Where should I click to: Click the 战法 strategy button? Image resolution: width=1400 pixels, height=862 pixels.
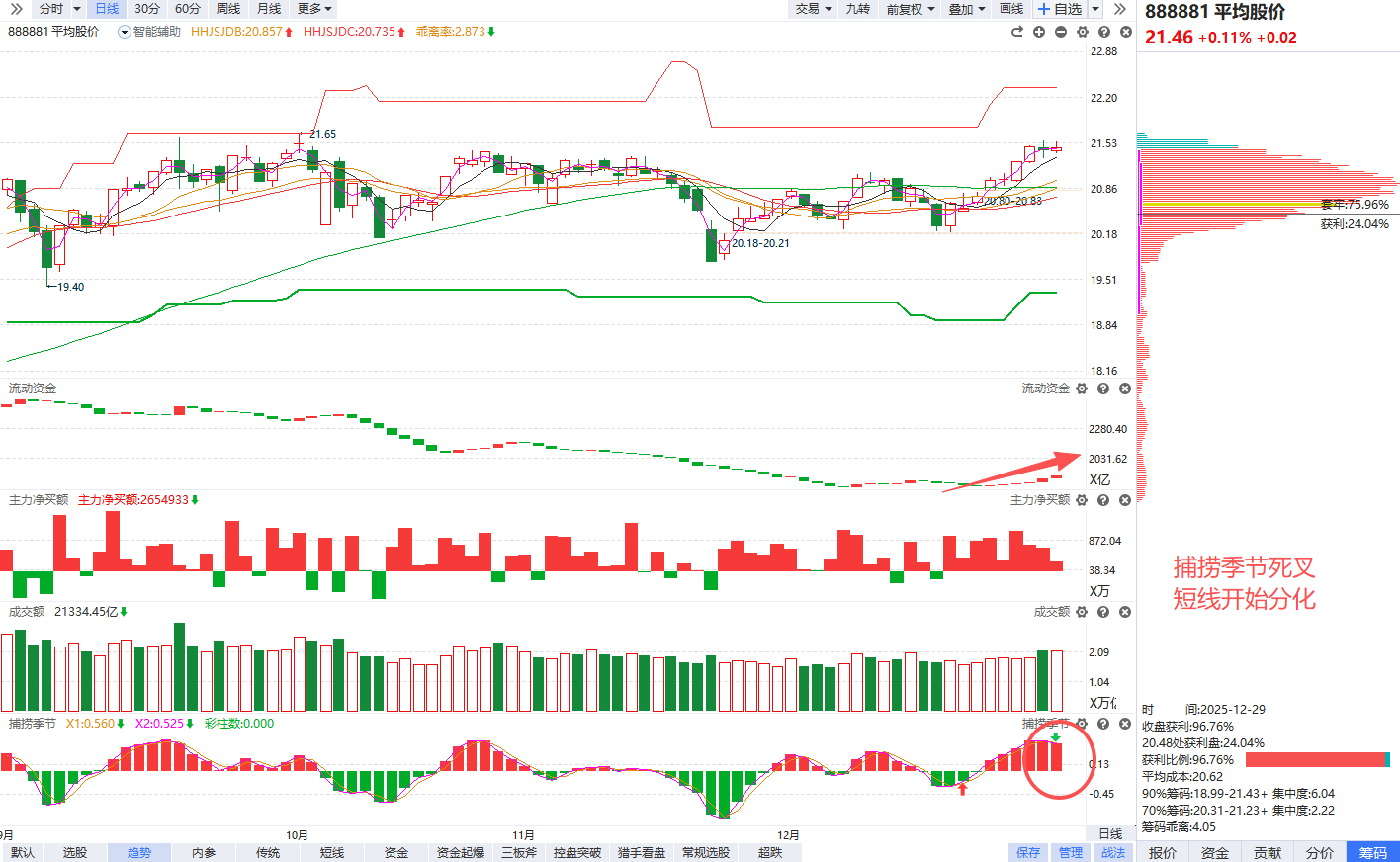[x=1113, y=852]
